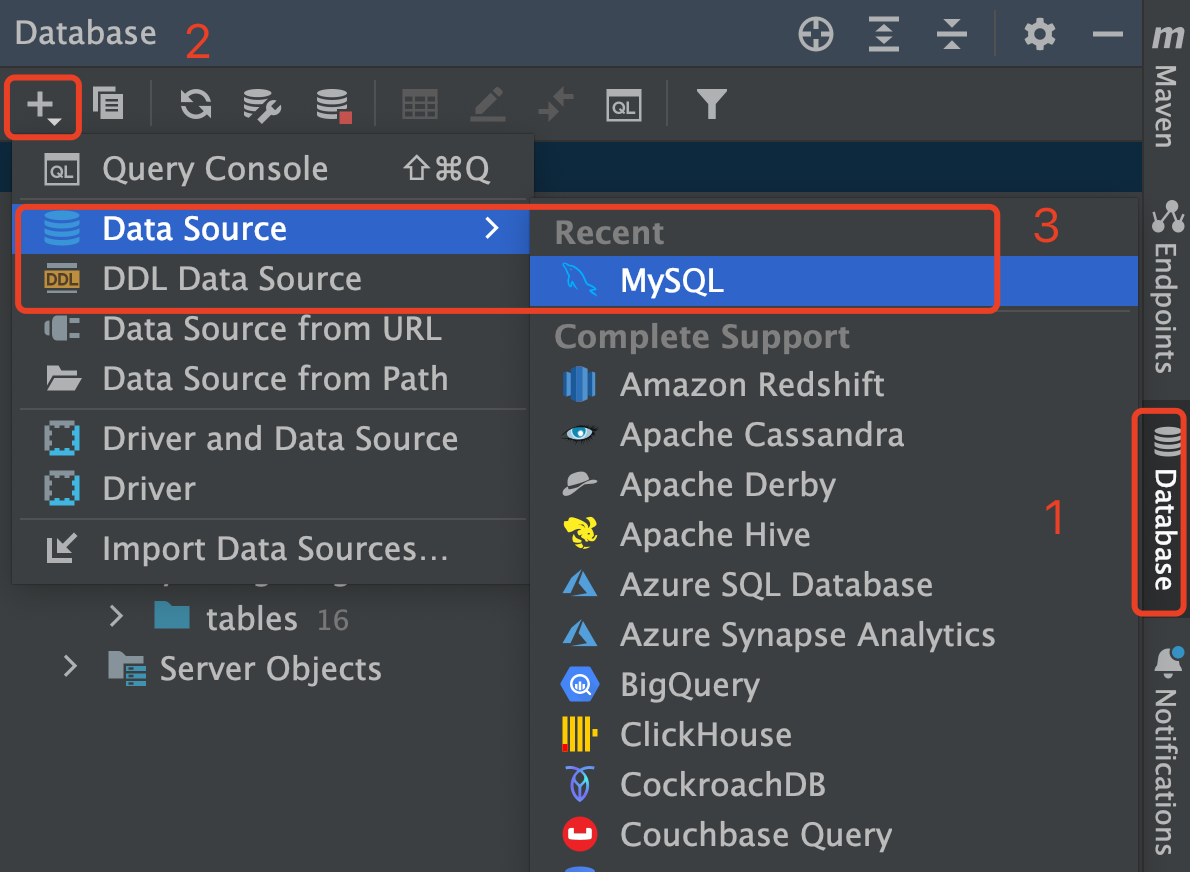Click the Duplicate data source icon
Screen dimensions: 1190x872
click(x=108, y=103)
